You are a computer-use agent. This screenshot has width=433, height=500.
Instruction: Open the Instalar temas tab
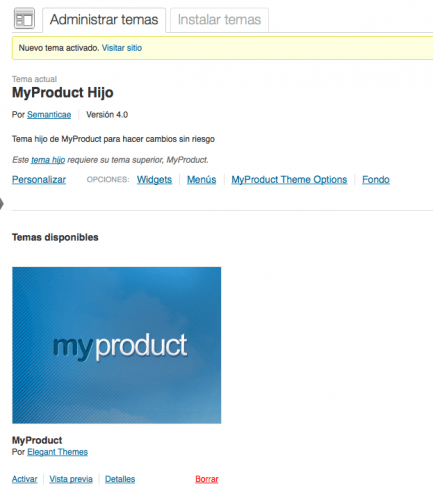click(x=219, y=20)
